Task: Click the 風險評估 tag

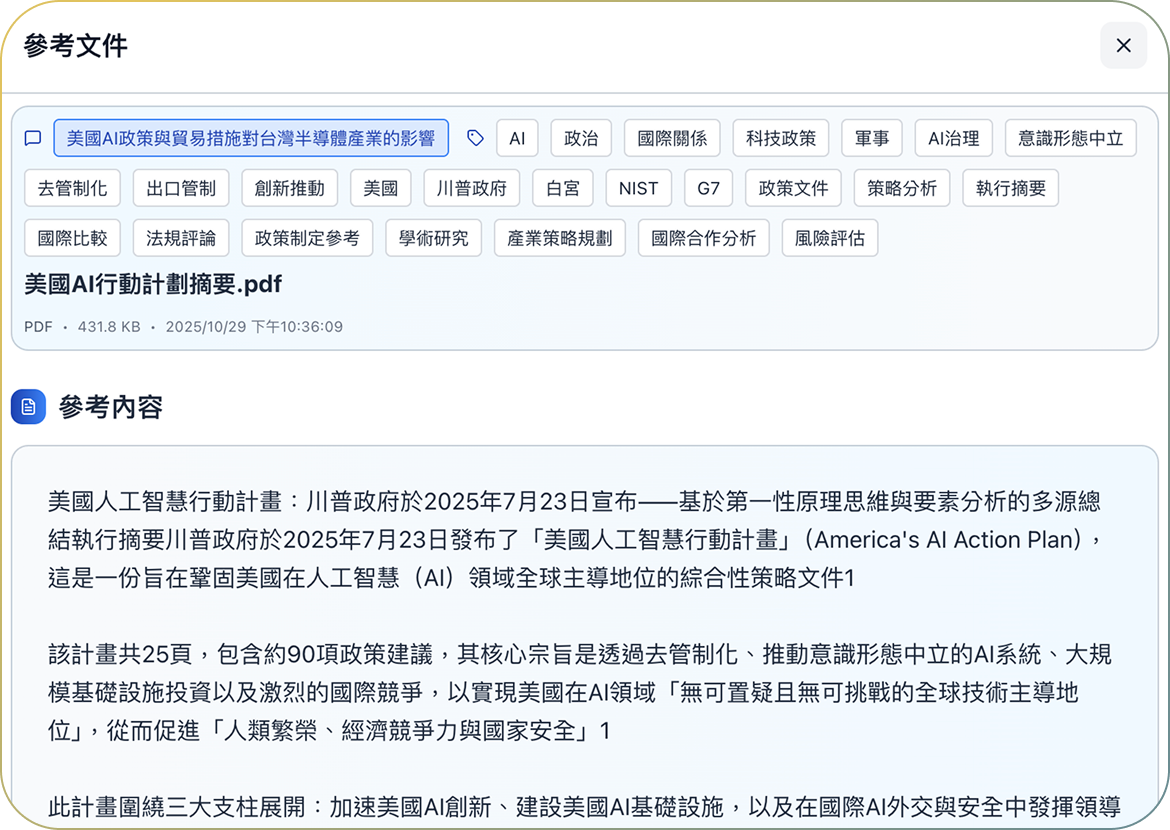Action: click(x=830, y=238)
